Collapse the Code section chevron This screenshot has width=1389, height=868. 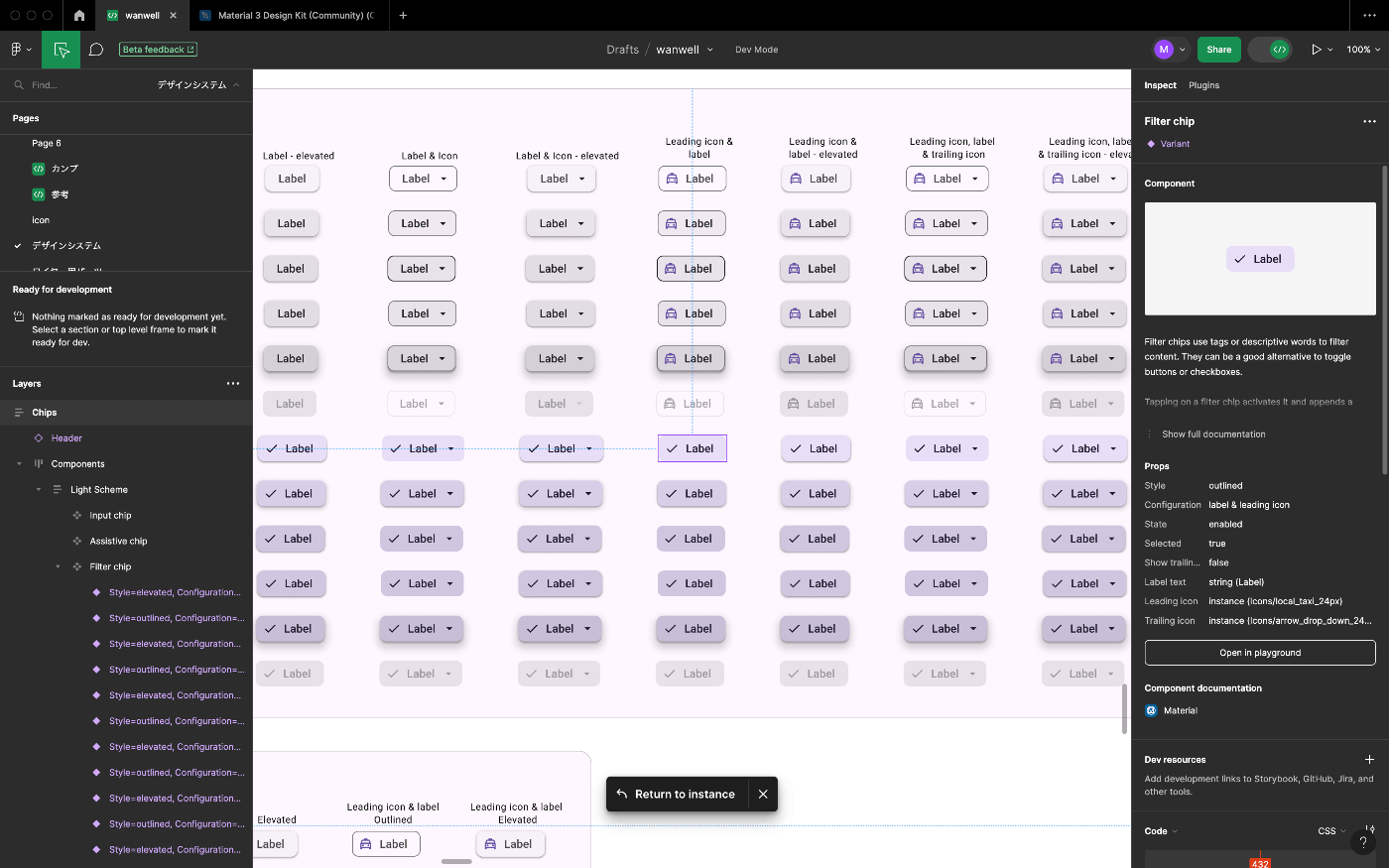point(1175,831)
